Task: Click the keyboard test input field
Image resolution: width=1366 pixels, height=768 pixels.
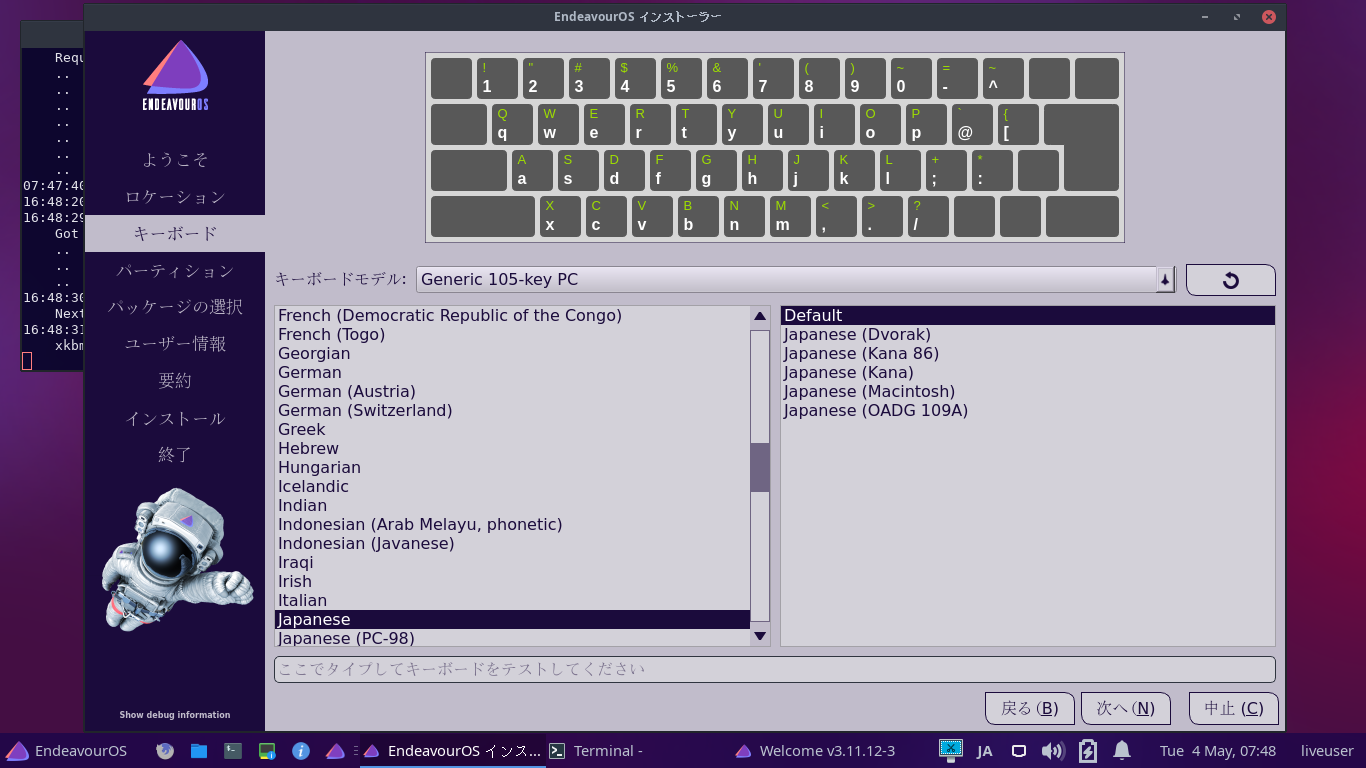Action: coord(775,669)
